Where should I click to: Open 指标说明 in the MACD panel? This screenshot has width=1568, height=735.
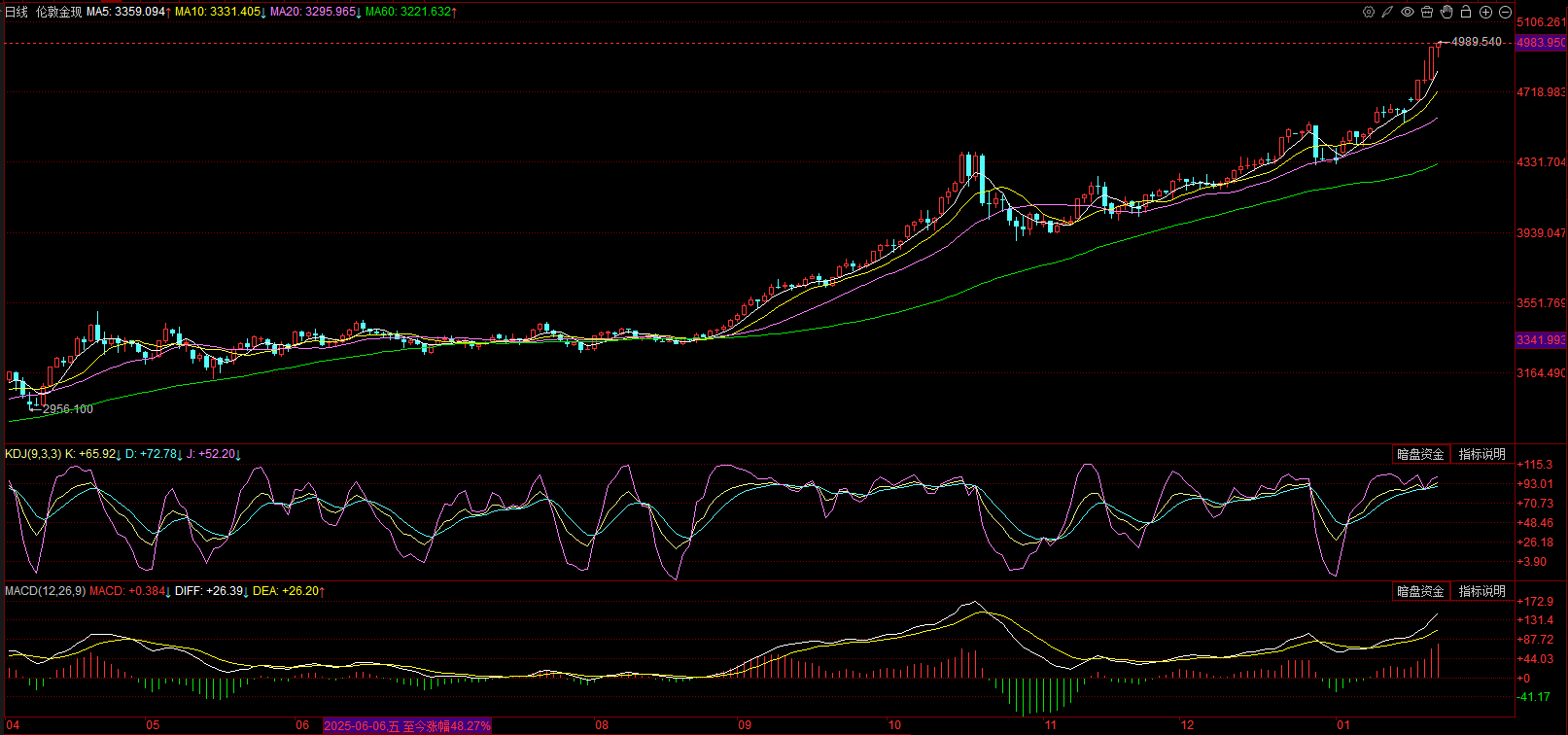(x=1481, y=591)
